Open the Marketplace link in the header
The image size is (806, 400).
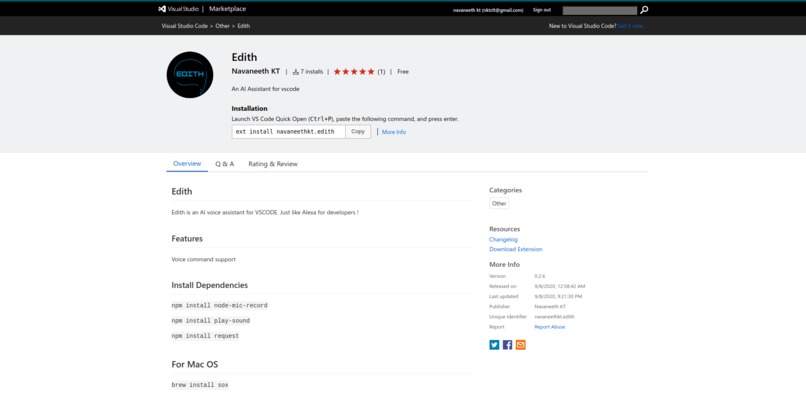[227, 9]
